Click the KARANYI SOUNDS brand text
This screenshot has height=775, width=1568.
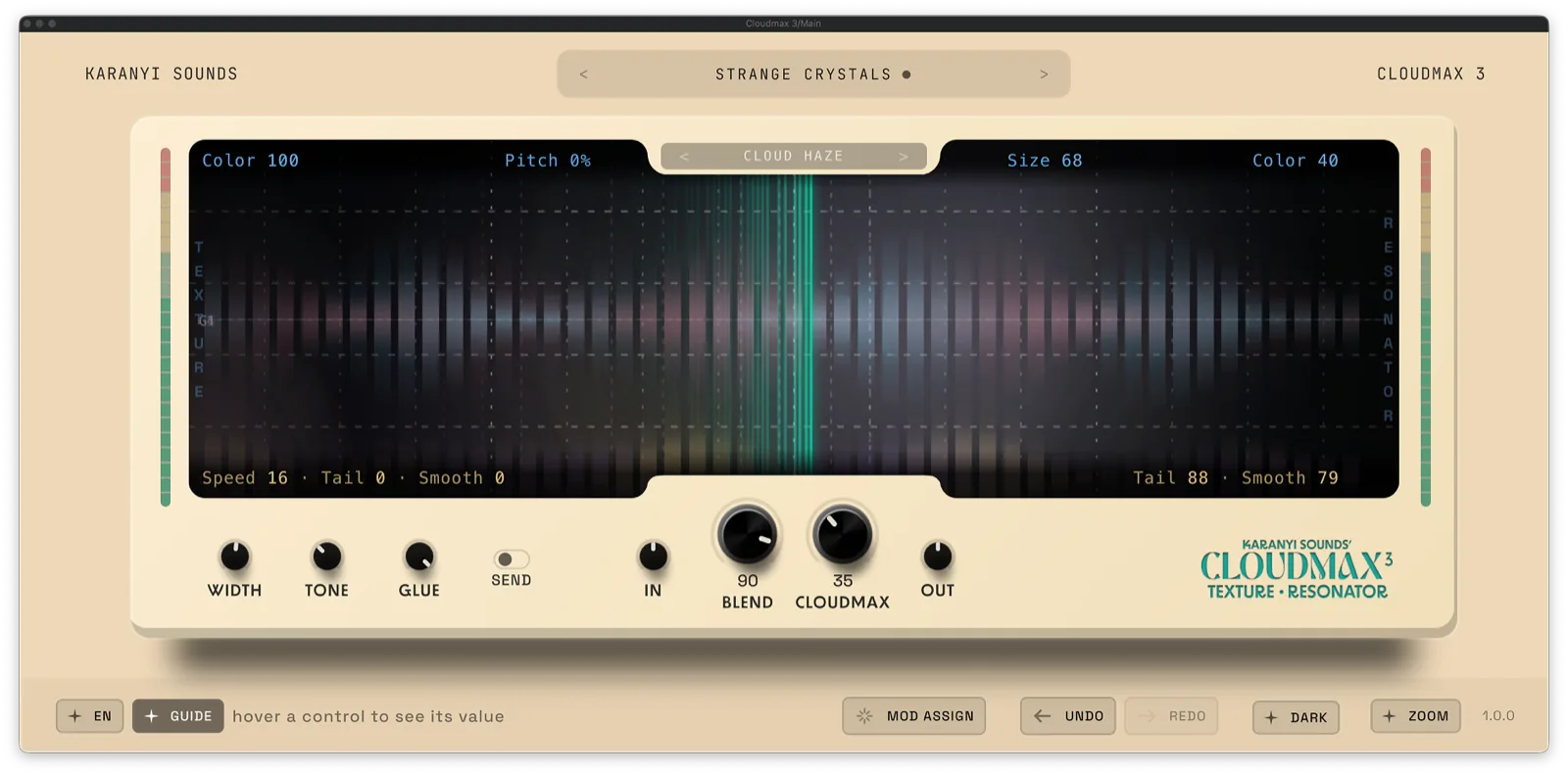(x=162, y=74)
